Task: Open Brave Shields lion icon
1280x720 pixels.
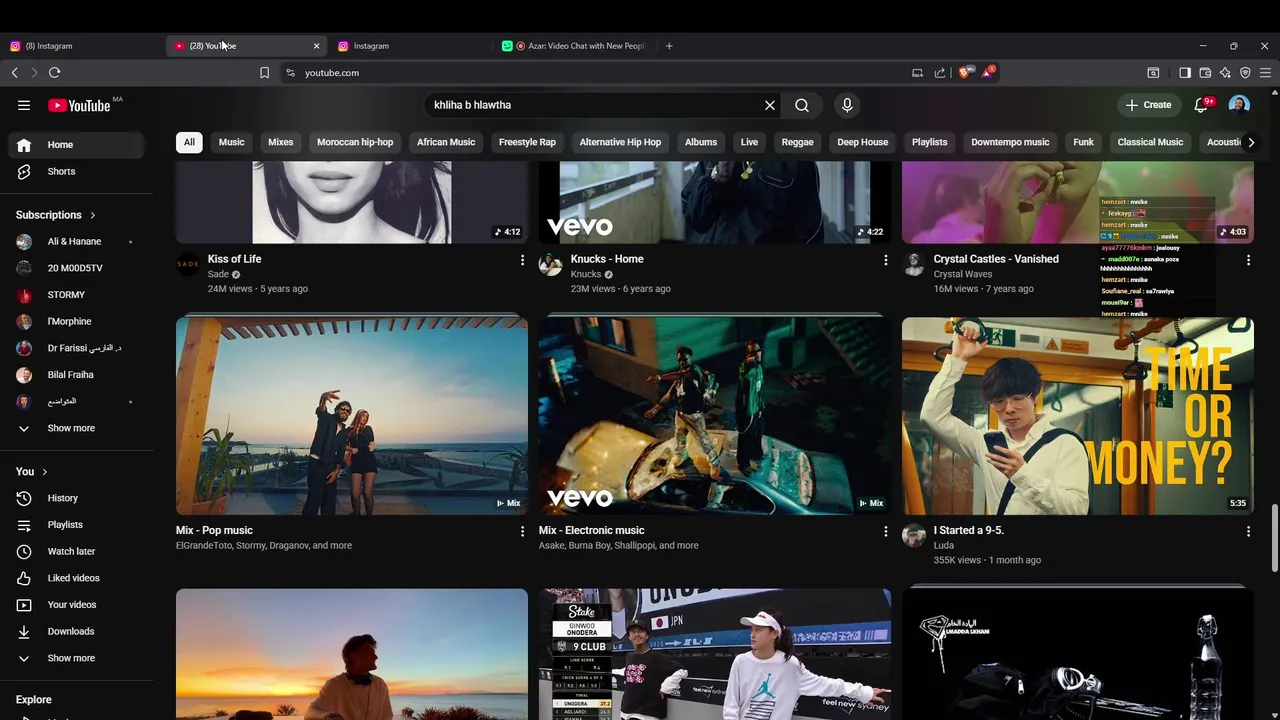Action: (964, 72)
